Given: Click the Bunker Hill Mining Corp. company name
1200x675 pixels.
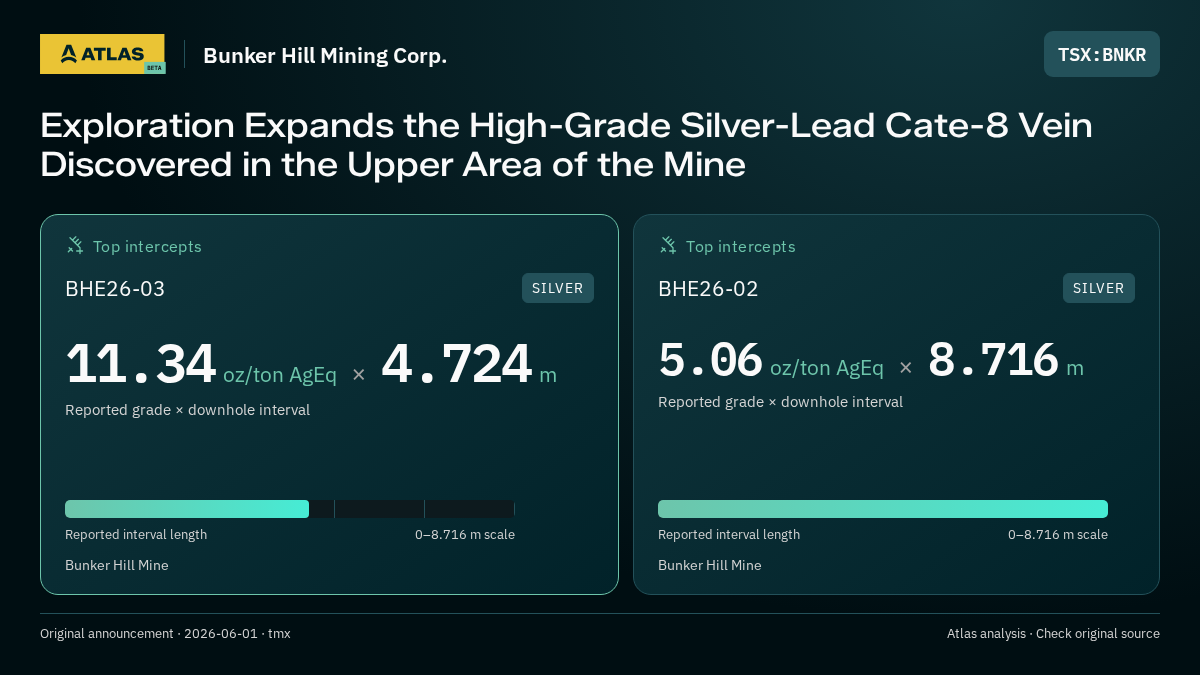Looking at the screenshot, I should 325,56.
